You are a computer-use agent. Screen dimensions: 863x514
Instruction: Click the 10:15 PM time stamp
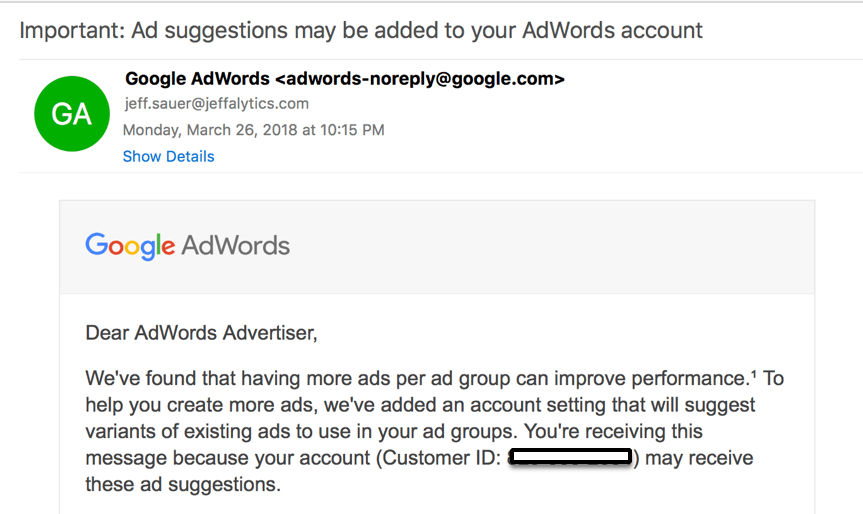pos(352,130)
